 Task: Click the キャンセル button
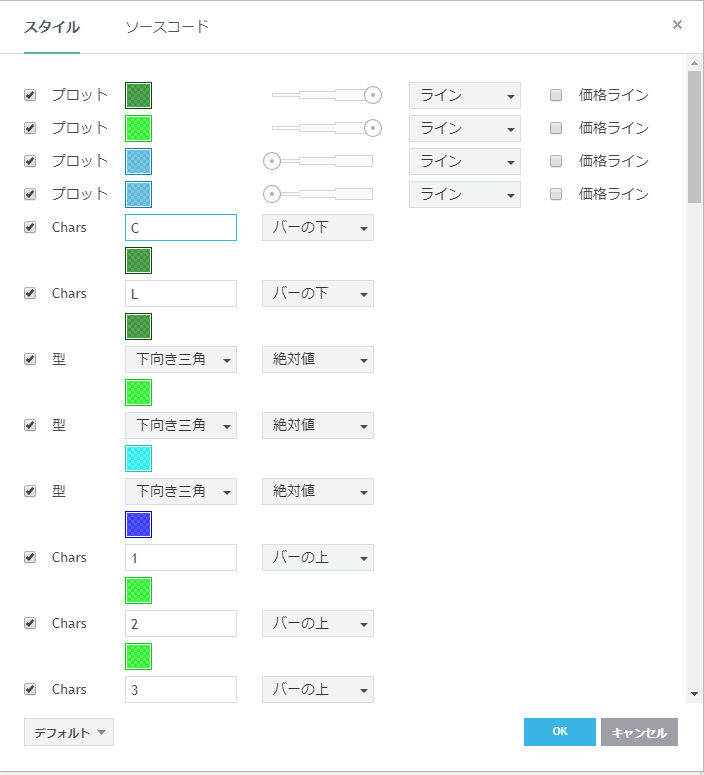(x=639, y=732)
